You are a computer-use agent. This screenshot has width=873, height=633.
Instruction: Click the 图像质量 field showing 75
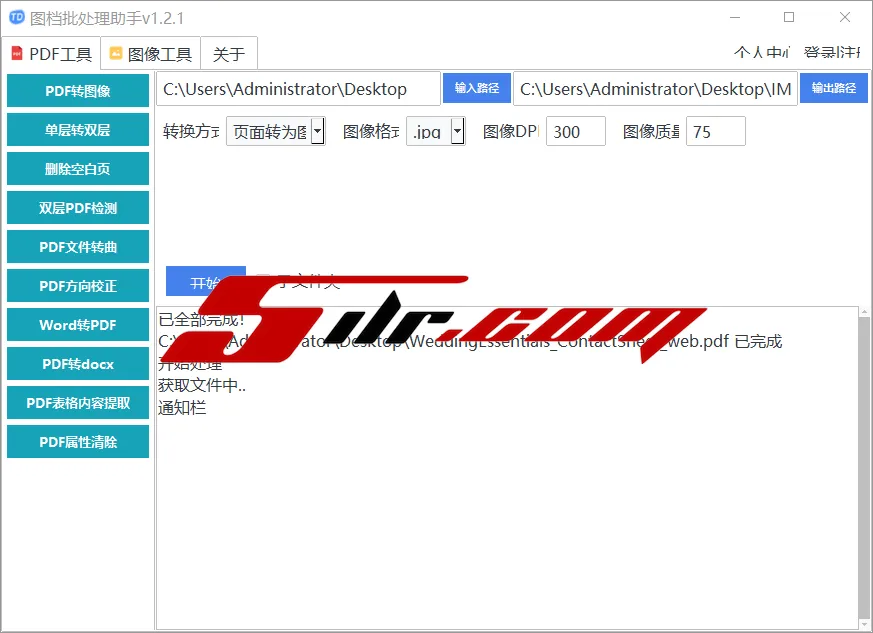715,131
